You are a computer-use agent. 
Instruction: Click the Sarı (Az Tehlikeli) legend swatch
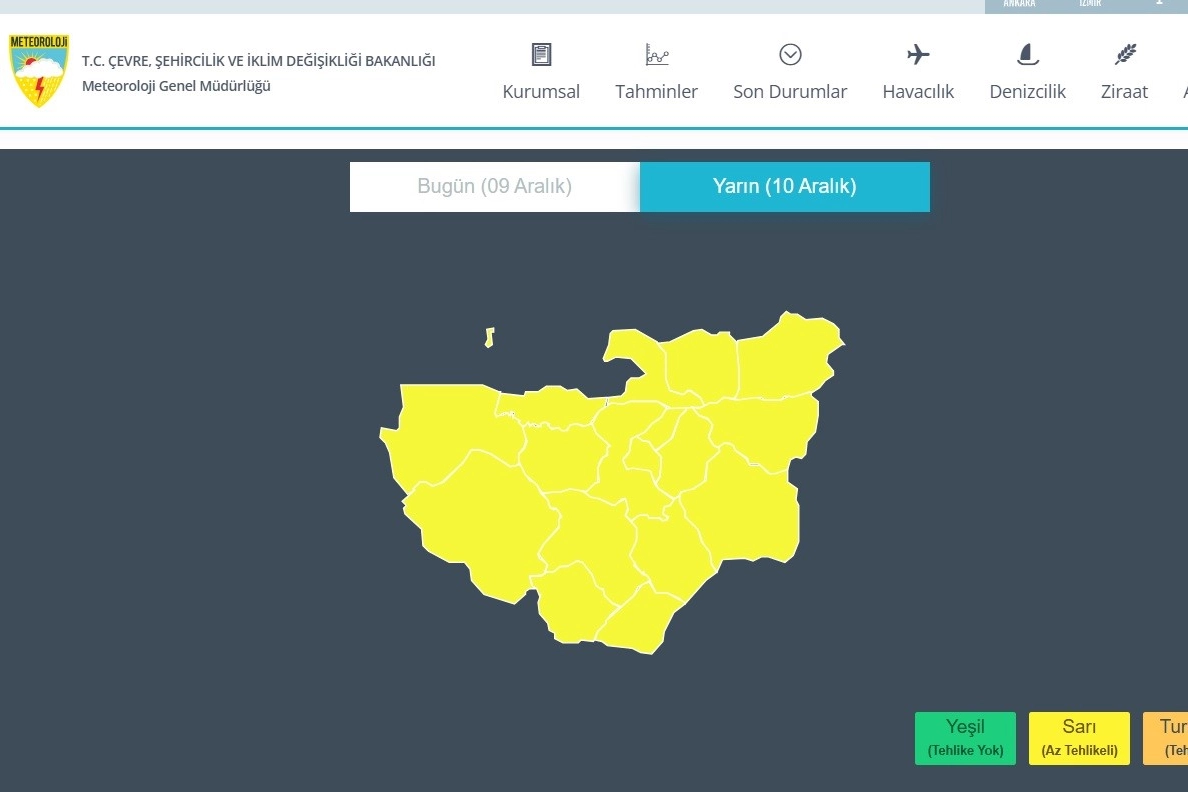pyautogui.click(x=1079, y=738)
